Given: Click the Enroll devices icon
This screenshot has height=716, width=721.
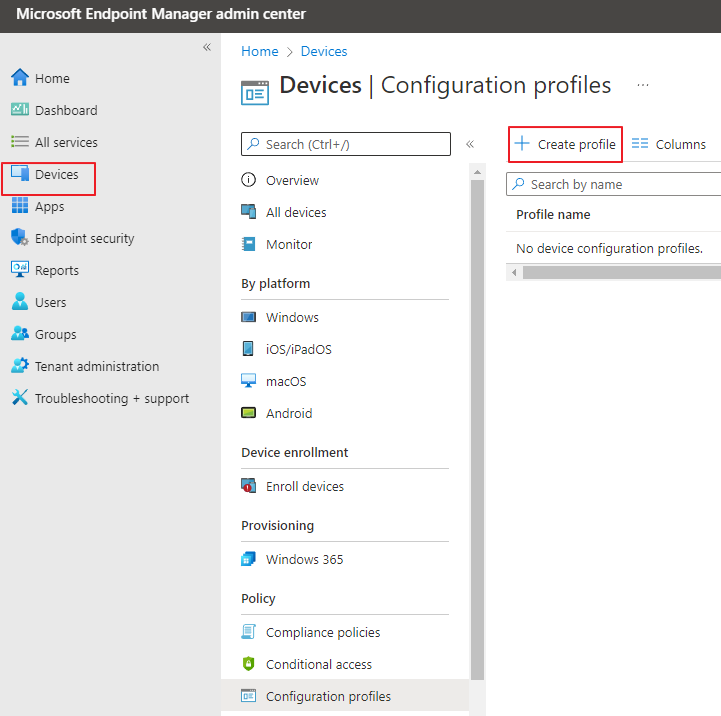Looking at the screenshot, I should (x=249, y=486).
